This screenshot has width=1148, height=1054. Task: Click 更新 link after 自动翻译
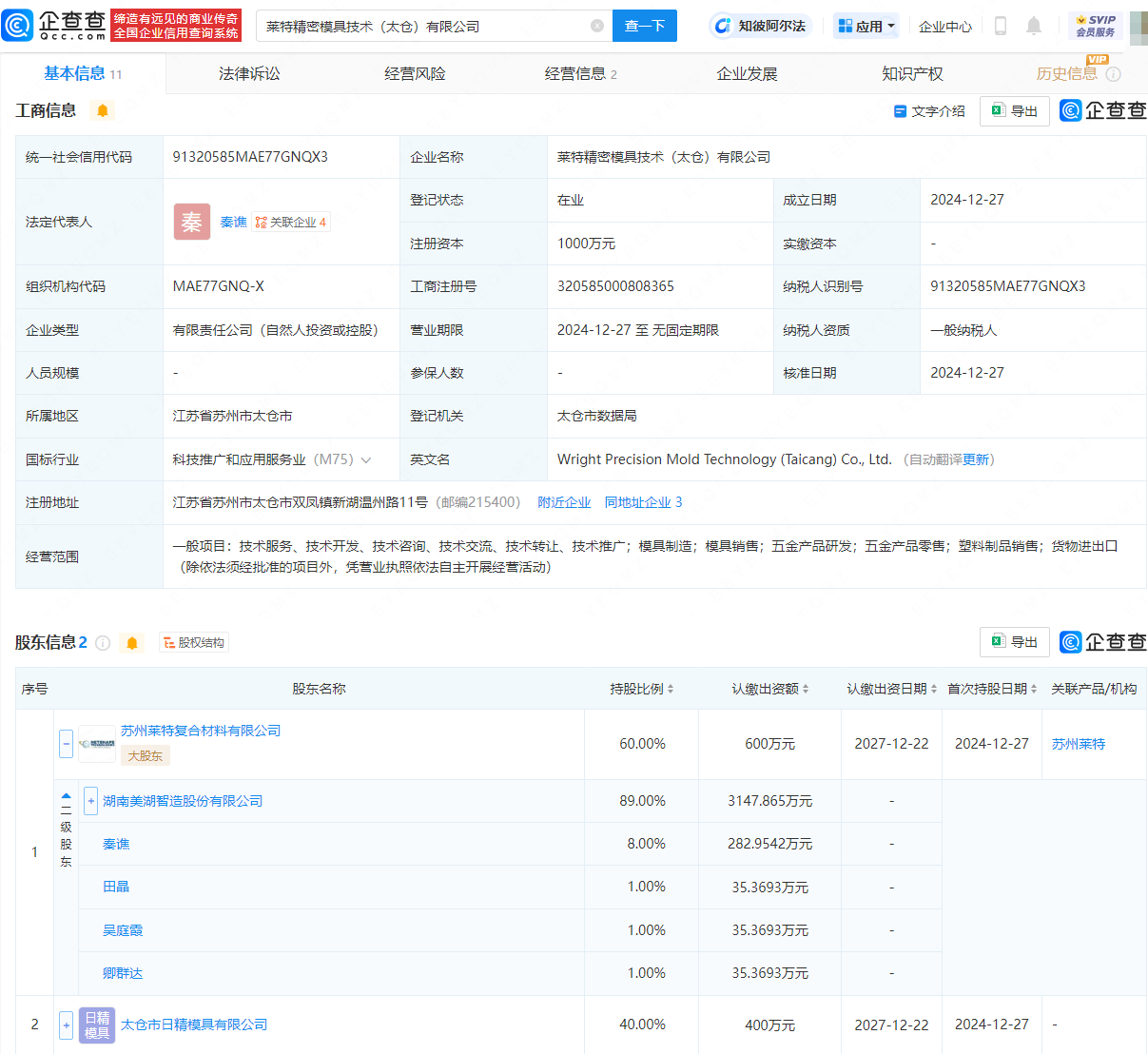pos(976,459)
